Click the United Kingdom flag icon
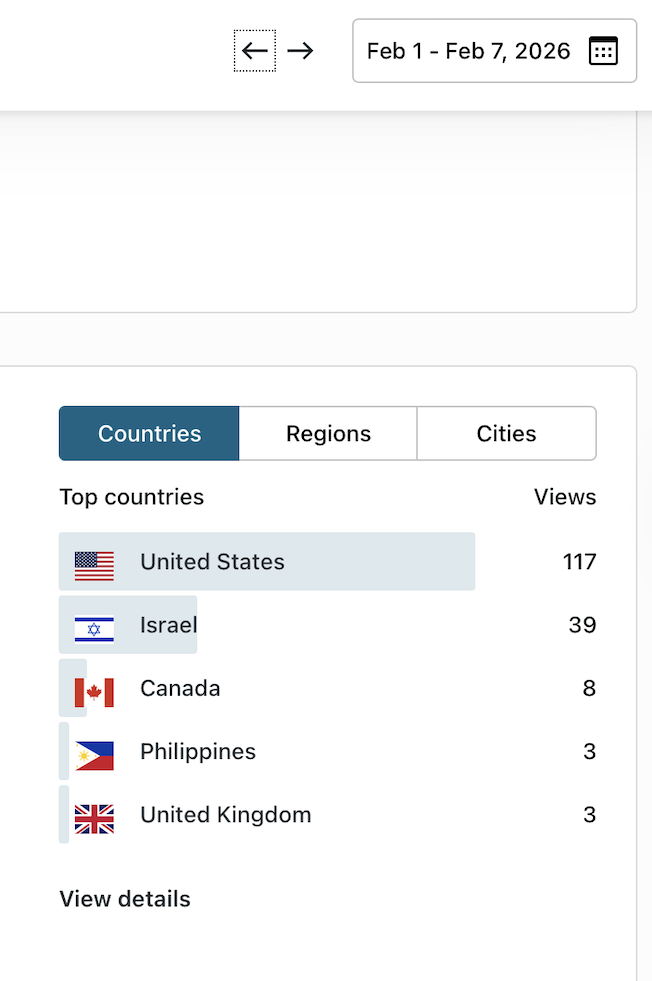The image size is (652, 981). (x=94, y=818)
